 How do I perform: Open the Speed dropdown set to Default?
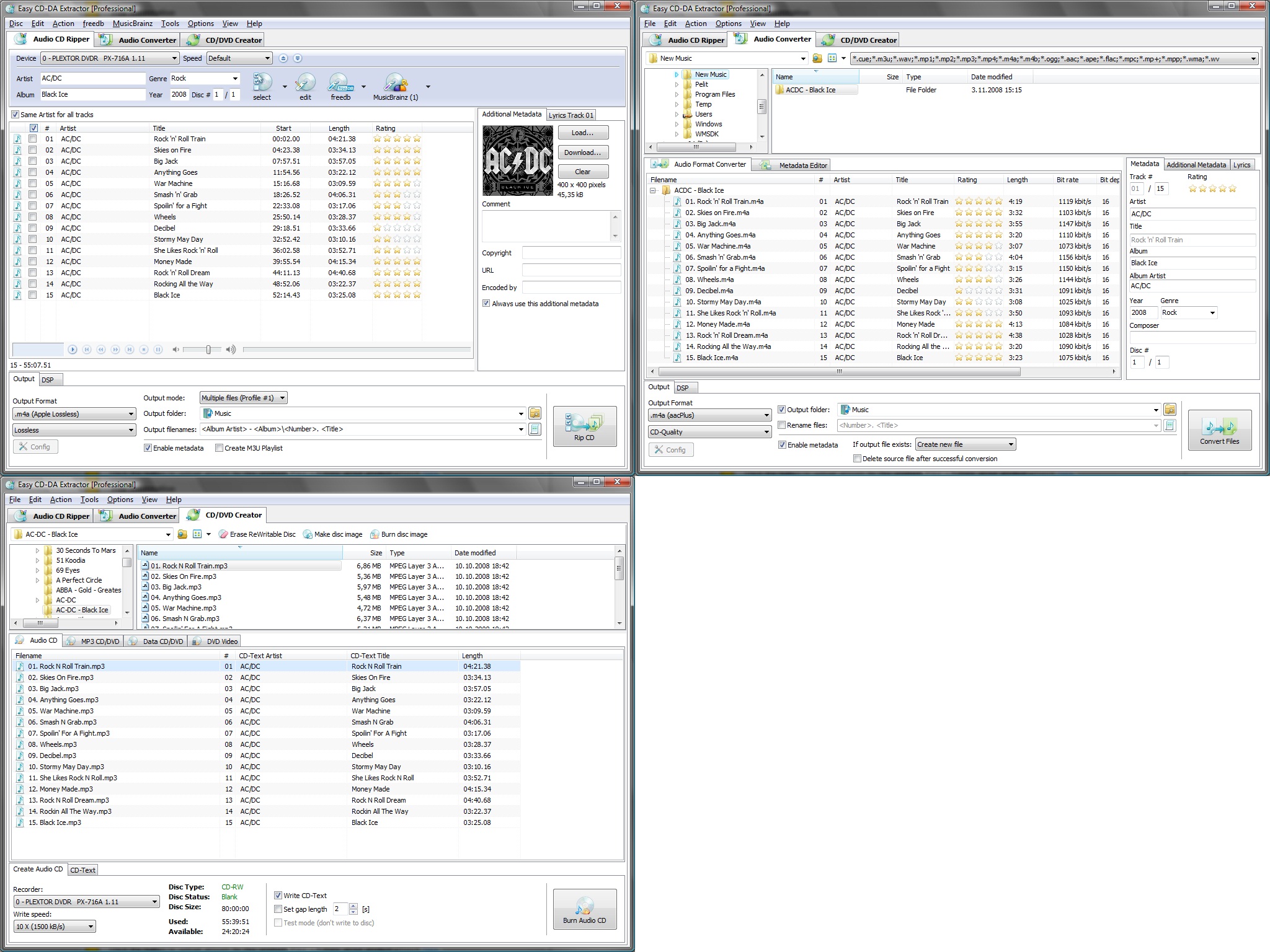239,58
